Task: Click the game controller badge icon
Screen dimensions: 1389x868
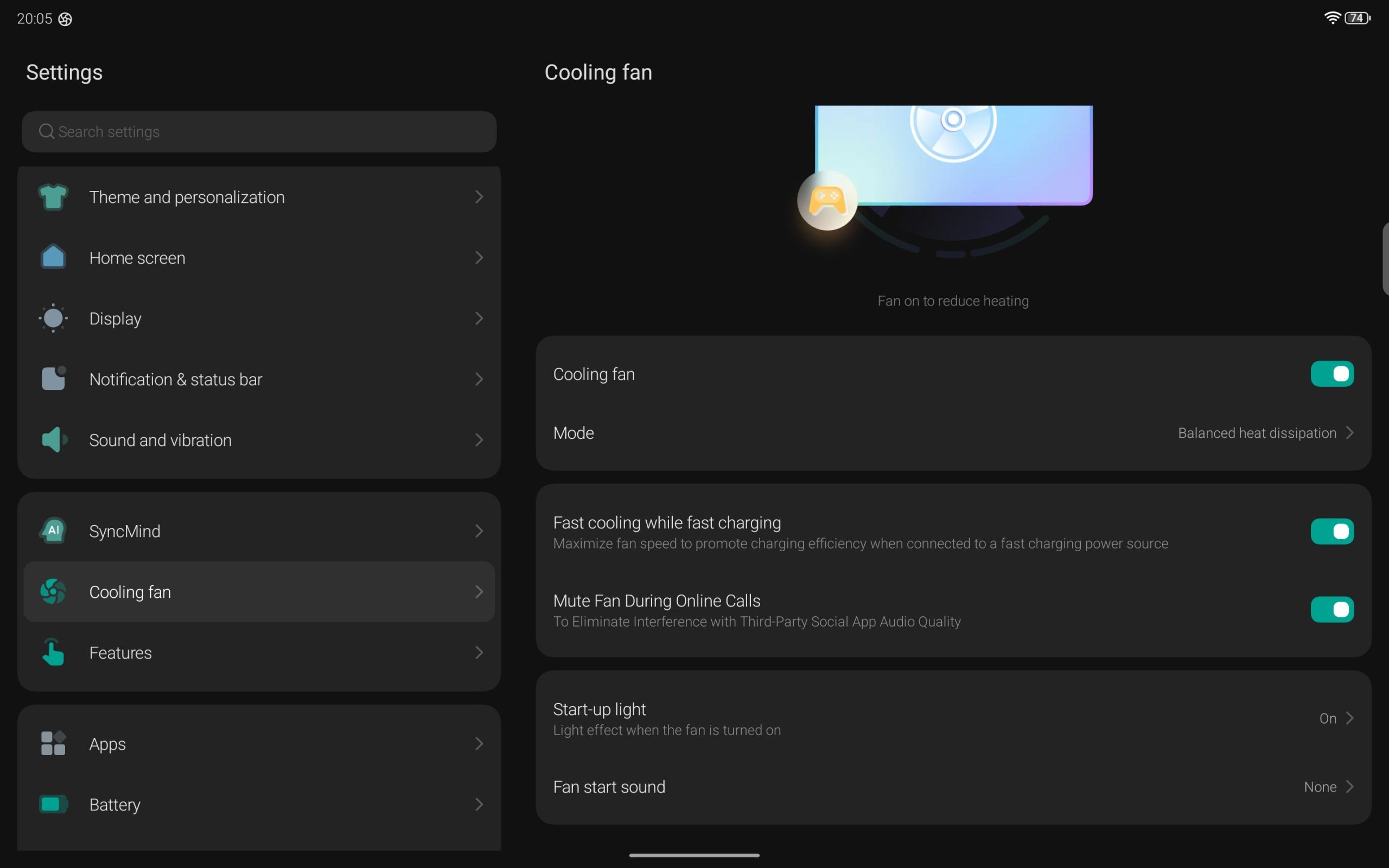Action: [827, 200]
